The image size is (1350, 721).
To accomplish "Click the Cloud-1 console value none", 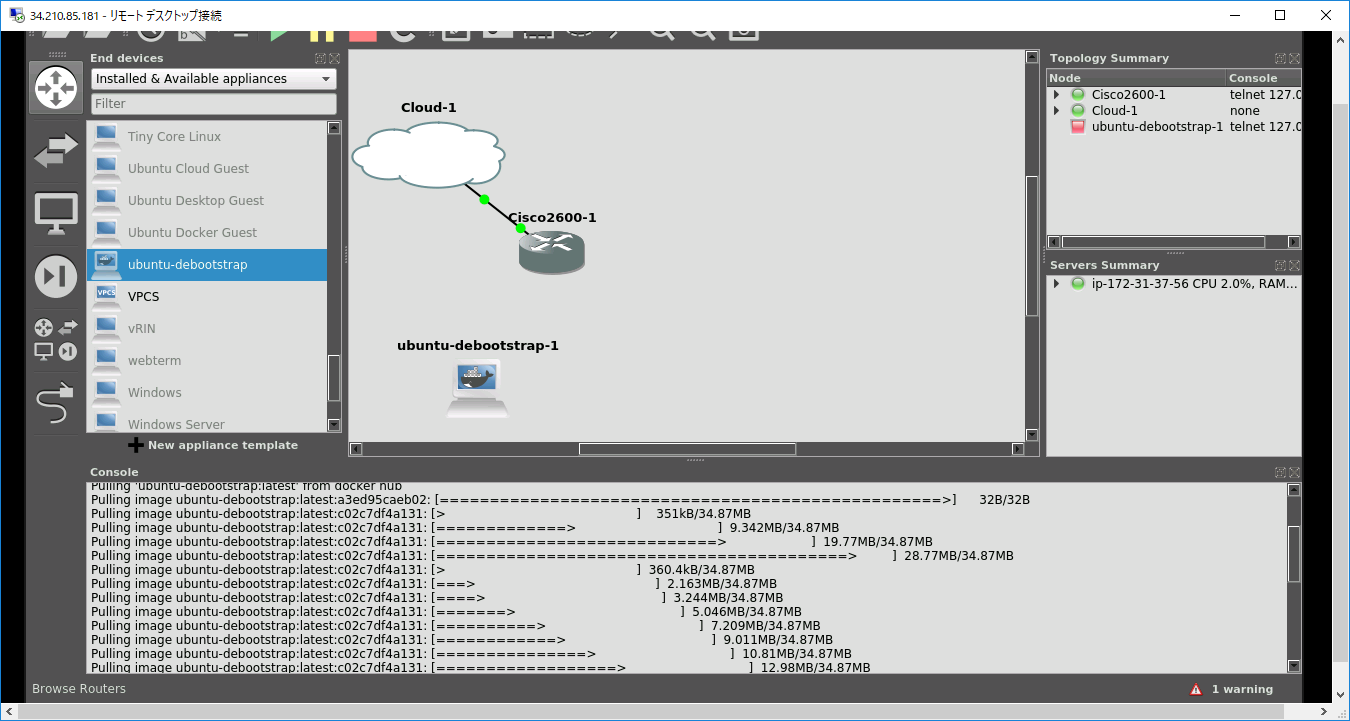I will 1244,111.
